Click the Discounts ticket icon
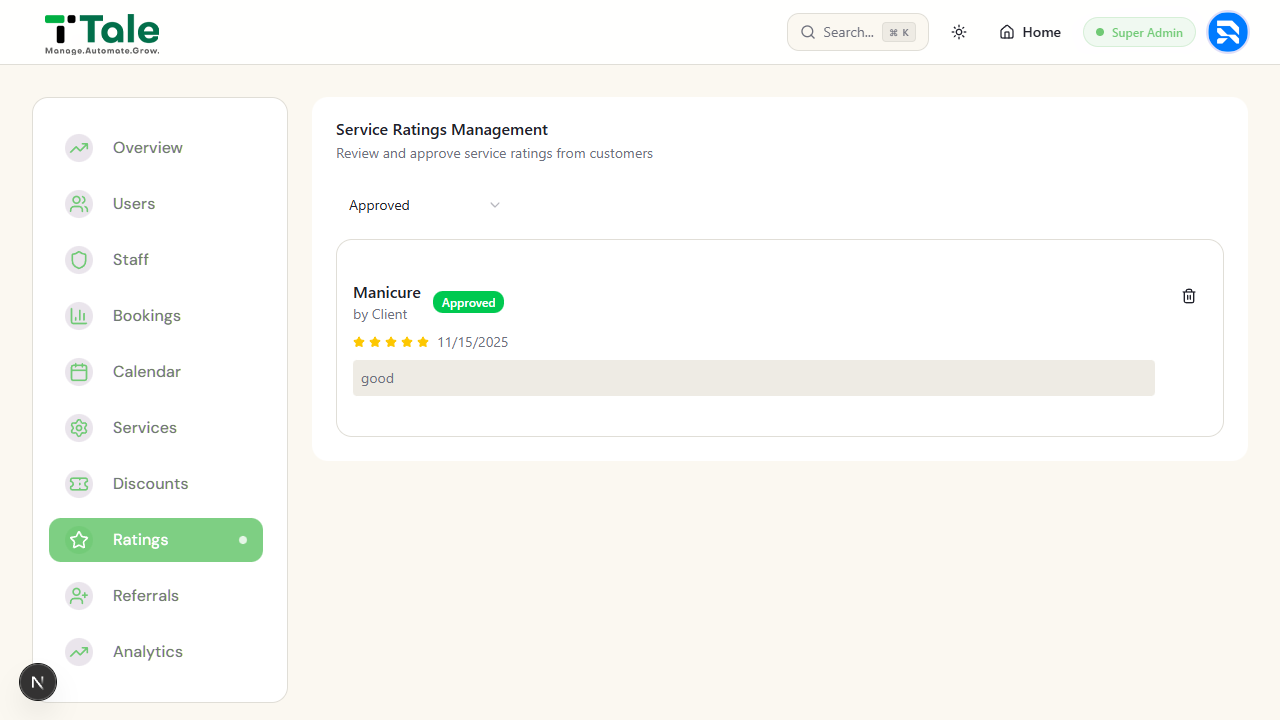1280x720 pixels. tap(79, 484)
